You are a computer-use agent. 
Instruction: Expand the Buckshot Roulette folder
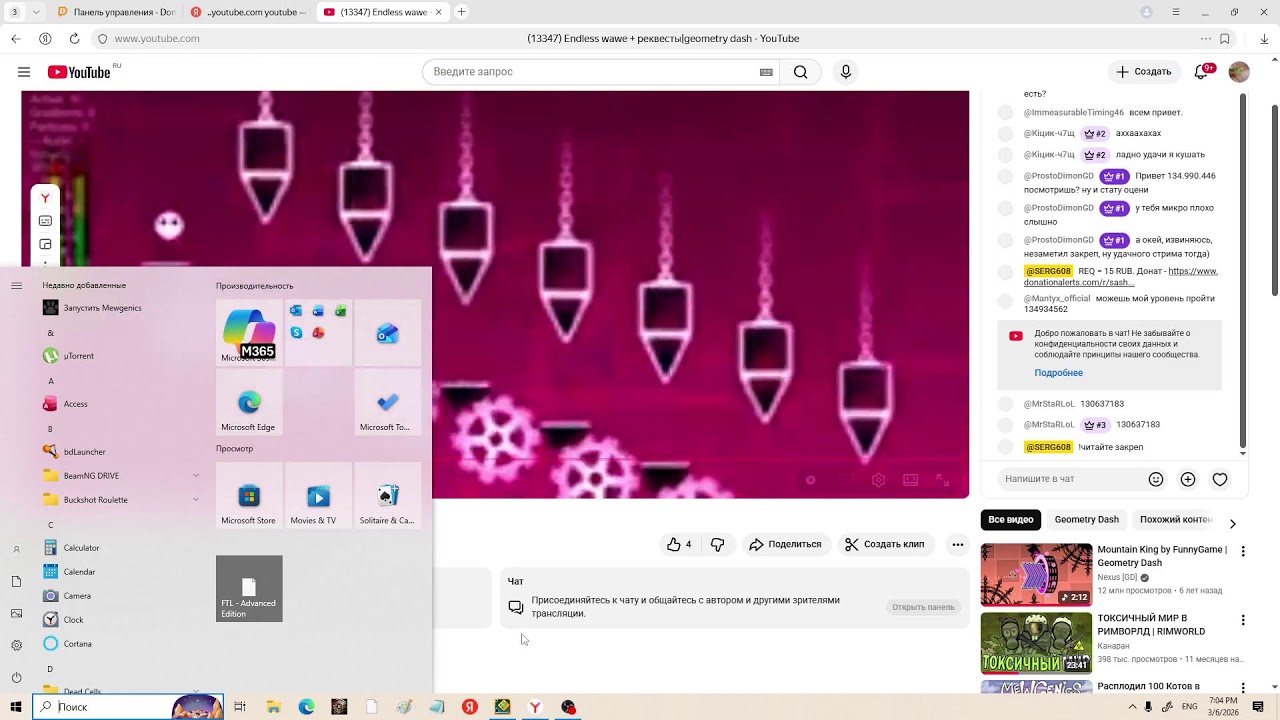point(121,500)
